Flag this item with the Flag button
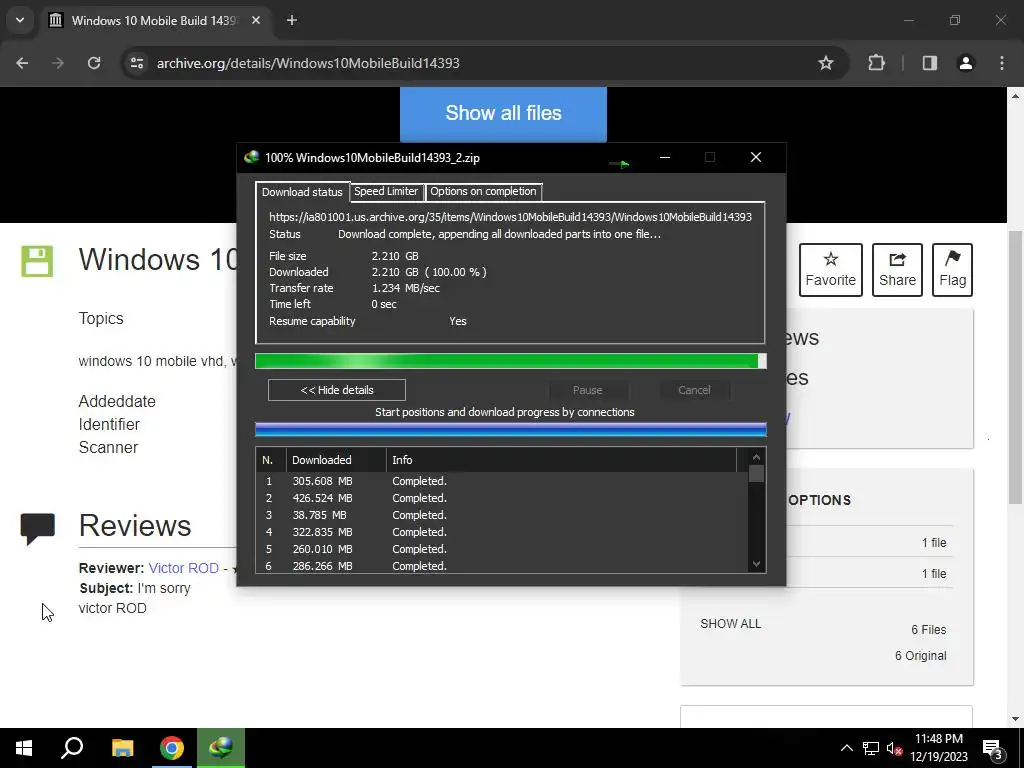The height and width of the screenshot is (768, 1024). click(952, 270)
